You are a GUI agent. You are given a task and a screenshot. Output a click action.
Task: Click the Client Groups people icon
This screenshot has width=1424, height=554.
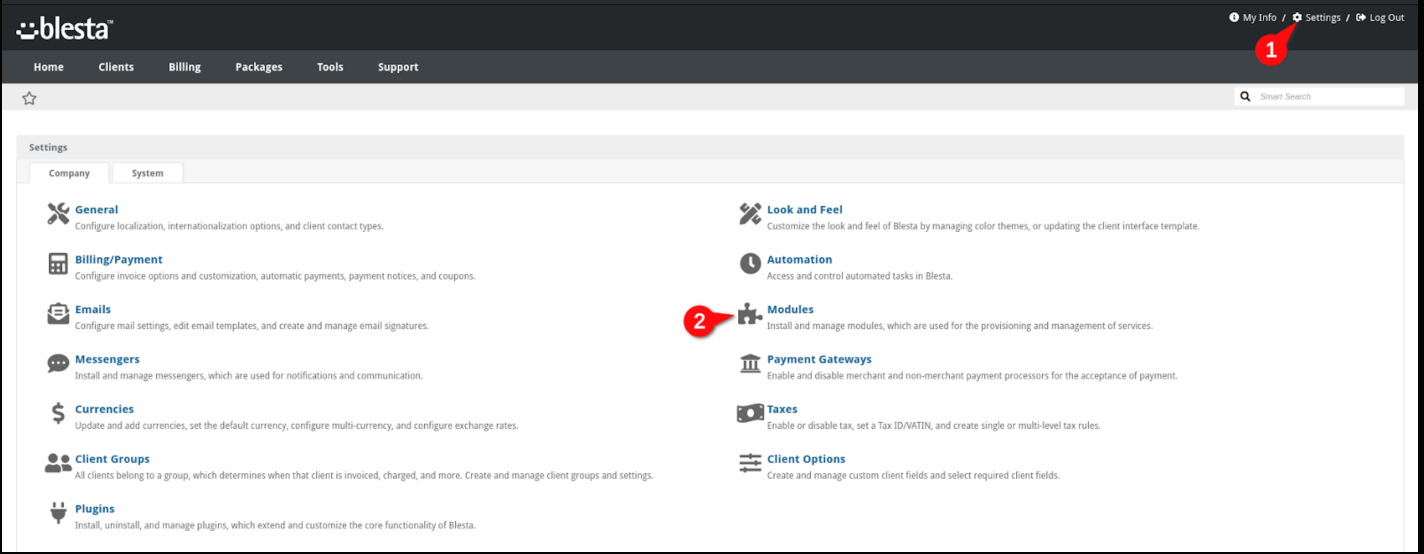tap(58, 463)
